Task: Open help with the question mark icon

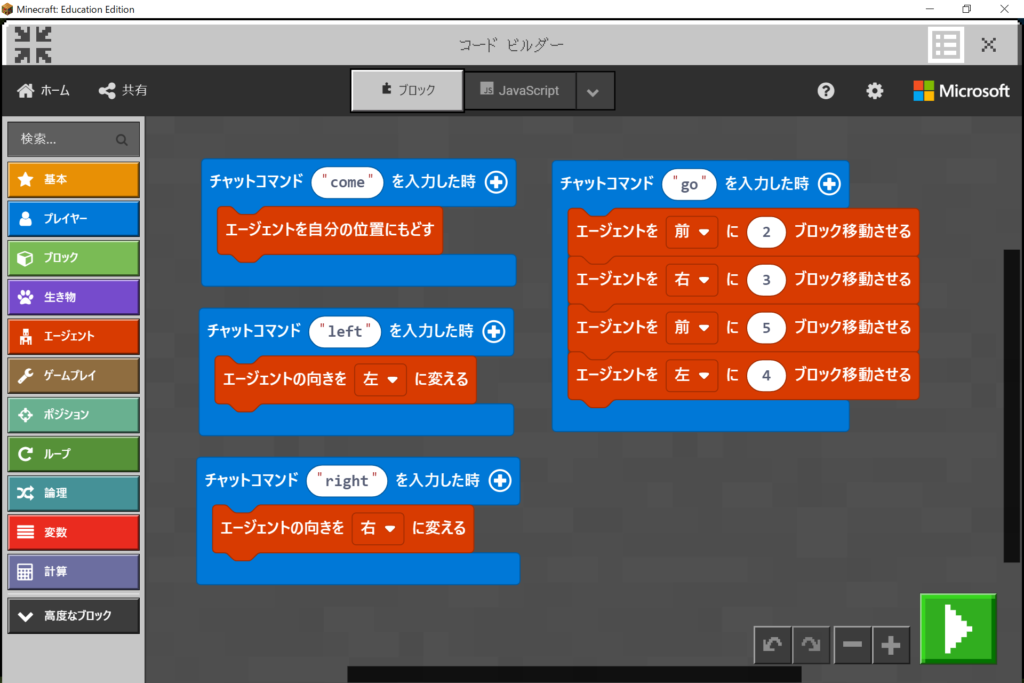Action: (826, 91)
